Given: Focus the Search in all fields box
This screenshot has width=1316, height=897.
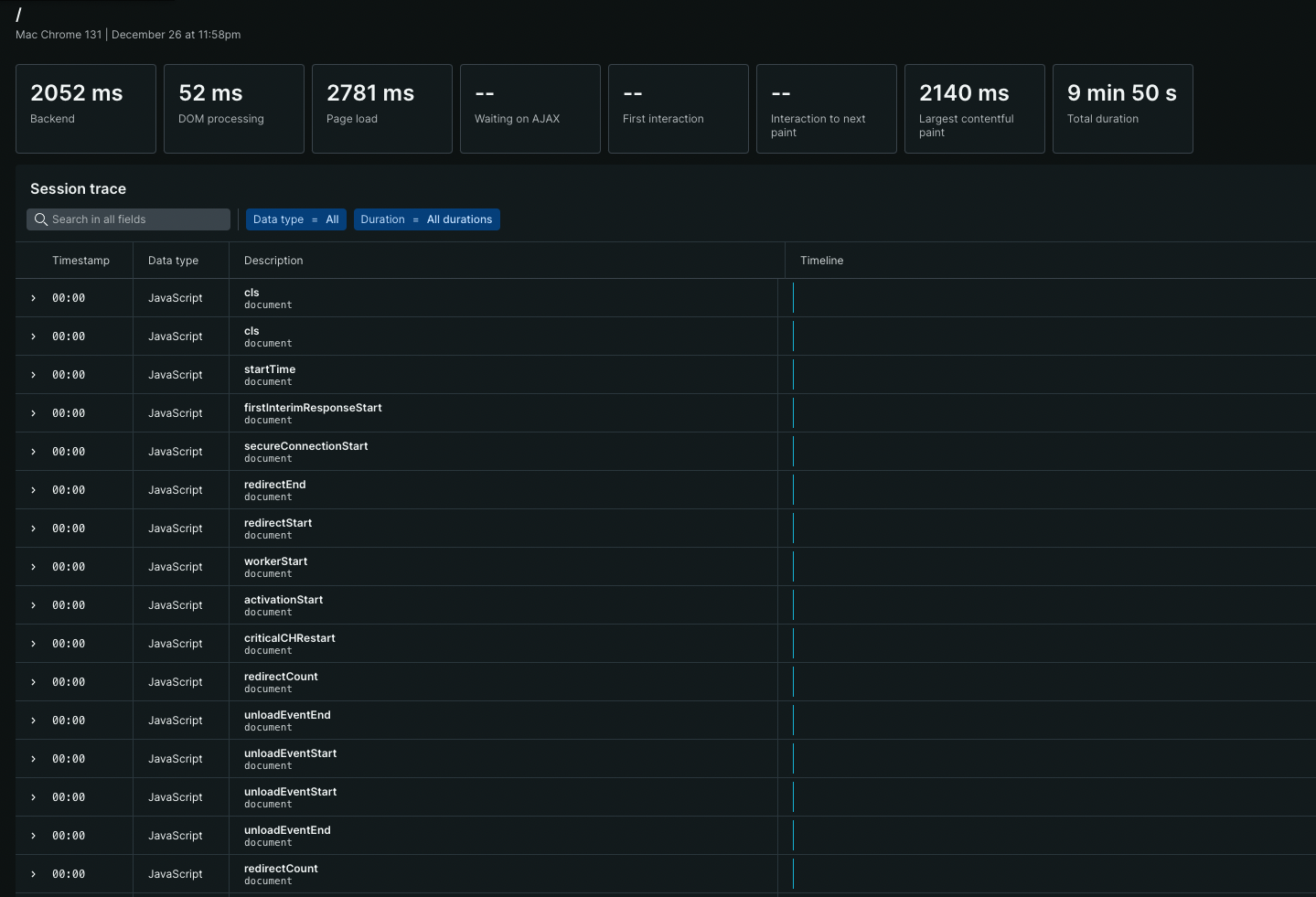Looking at the screenshot, I should click(x=128, y=219).
